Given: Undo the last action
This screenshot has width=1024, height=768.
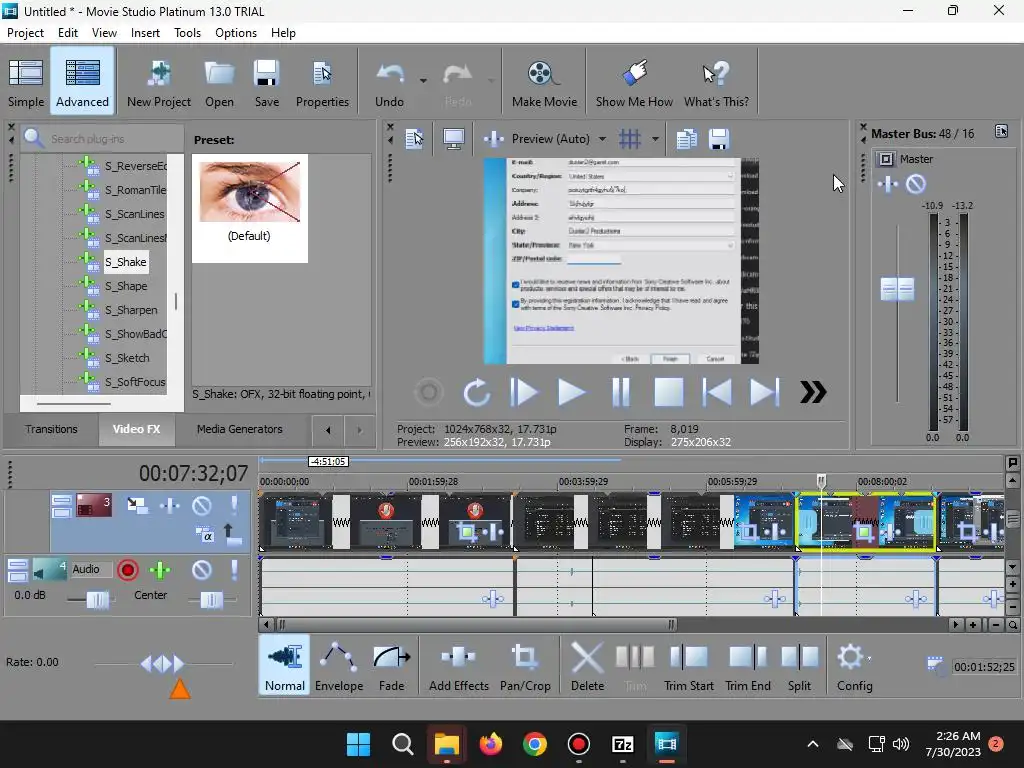Looking at the screenshot, I should pos(389,82).
